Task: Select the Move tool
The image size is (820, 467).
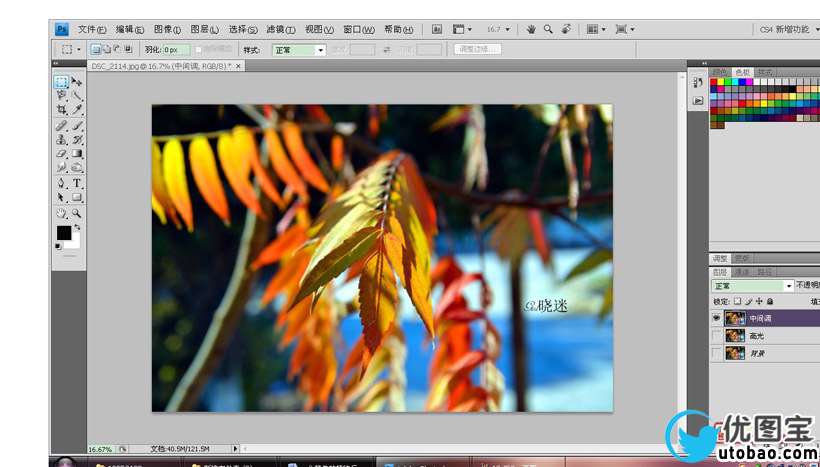Action: 77,82
